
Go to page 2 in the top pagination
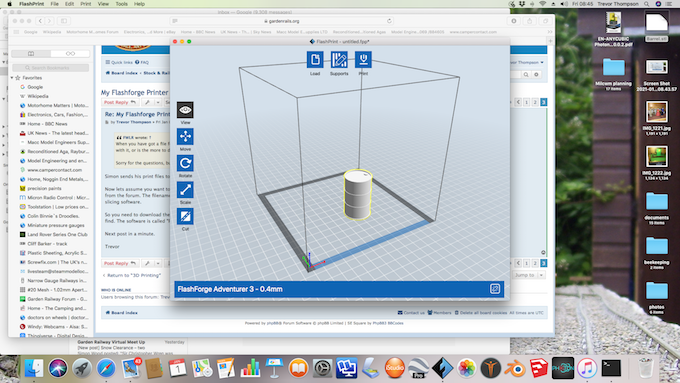click(x=535, y=102)
